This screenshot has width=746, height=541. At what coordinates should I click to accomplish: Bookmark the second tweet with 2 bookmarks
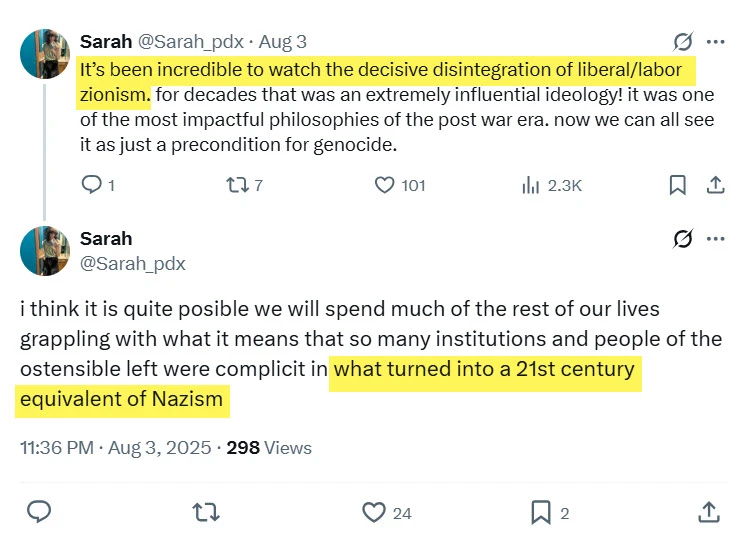pos(540,513)
